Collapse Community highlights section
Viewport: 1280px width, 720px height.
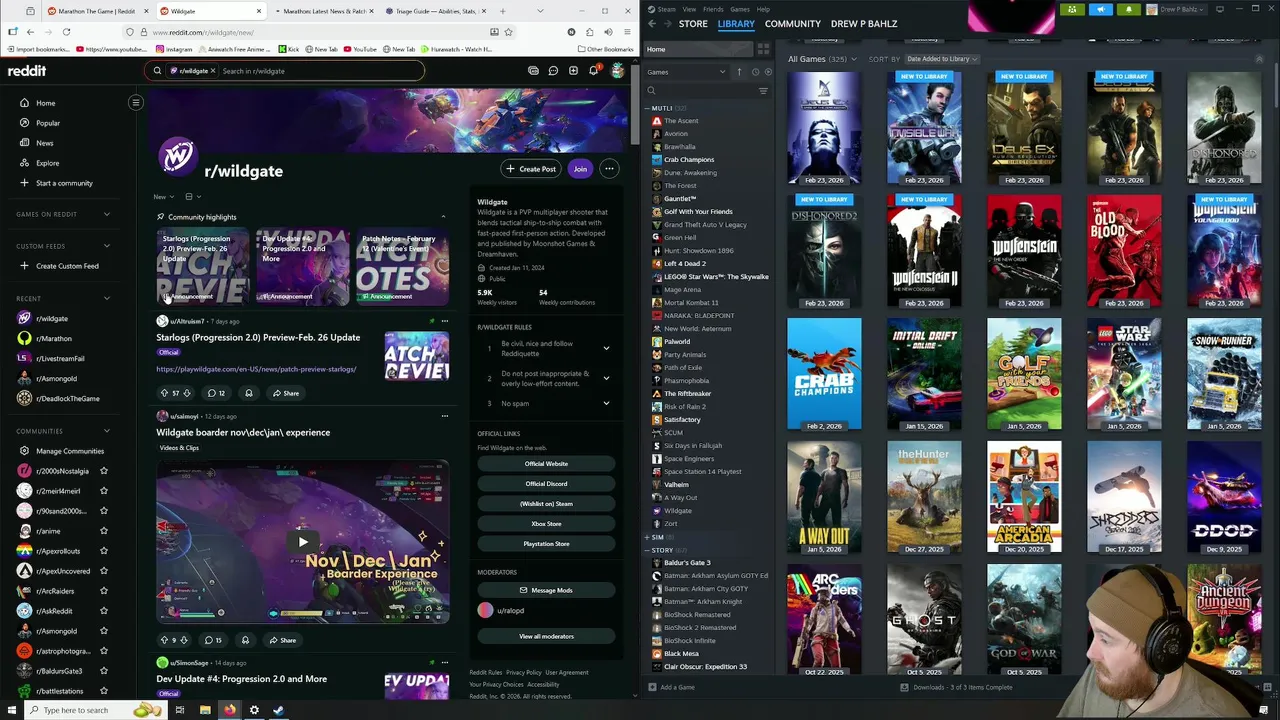point(443,217)
